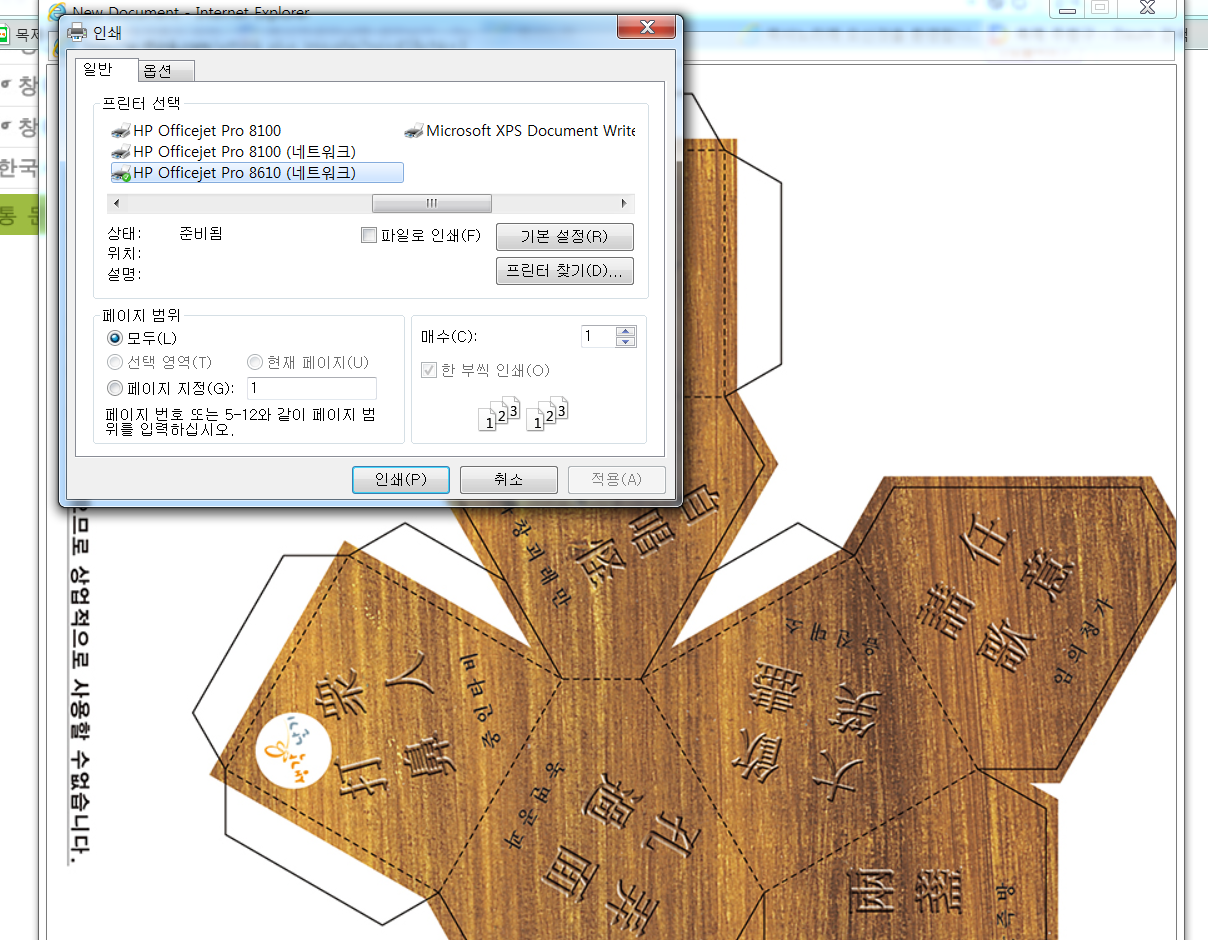This screenshot has width=1208, height=940.
Task: Select the HP Officejet Pro 8100 printer icon
Action: [120, 131]
